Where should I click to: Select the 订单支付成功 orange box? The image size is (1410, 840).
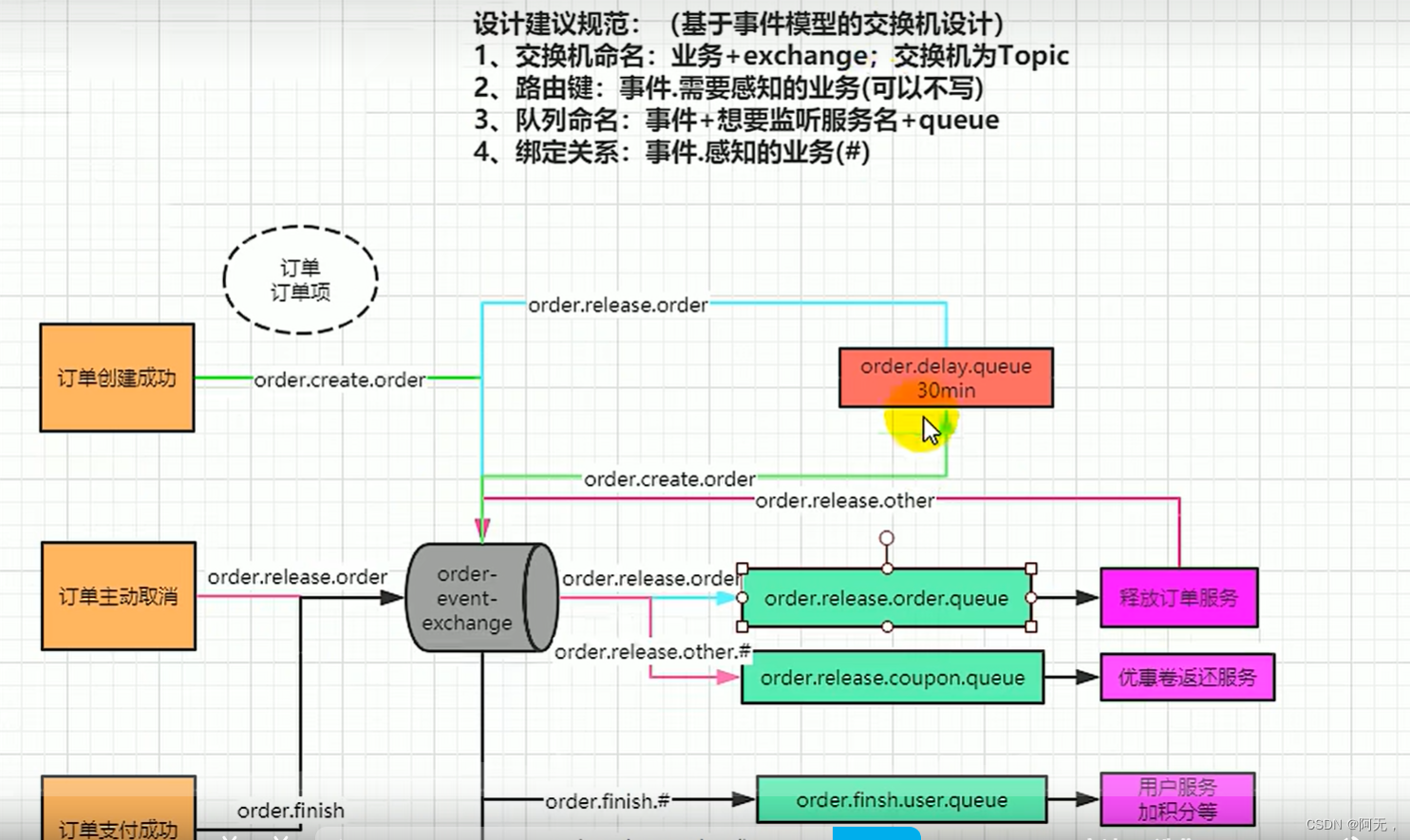[x=119, y=808]
